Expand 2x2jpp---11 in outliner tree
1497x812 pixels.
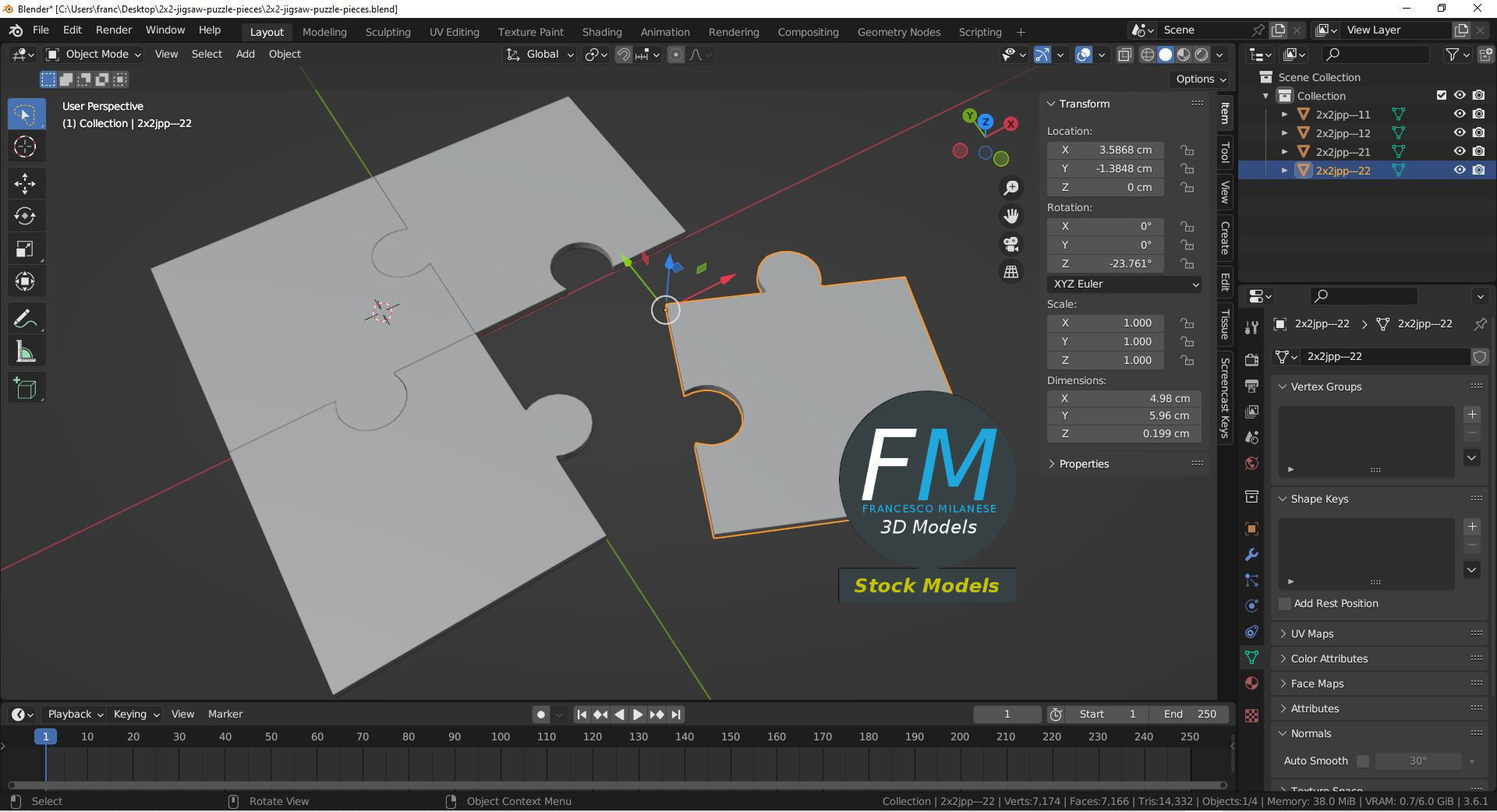click(1284, 114)
